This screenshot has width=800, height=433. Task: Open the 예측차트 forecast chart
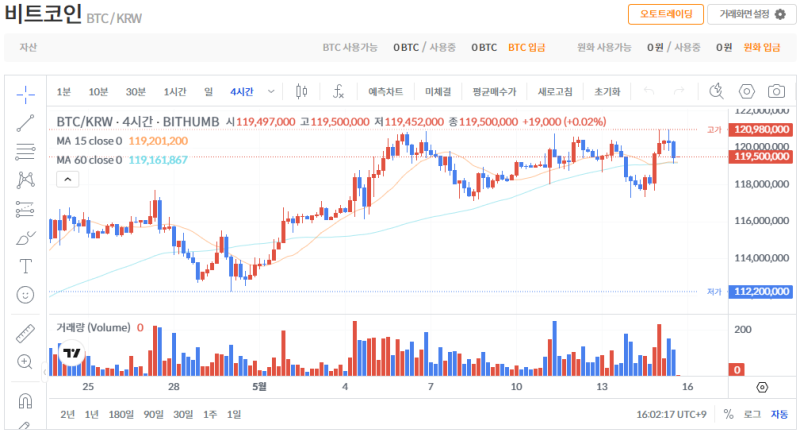point(386,92)
